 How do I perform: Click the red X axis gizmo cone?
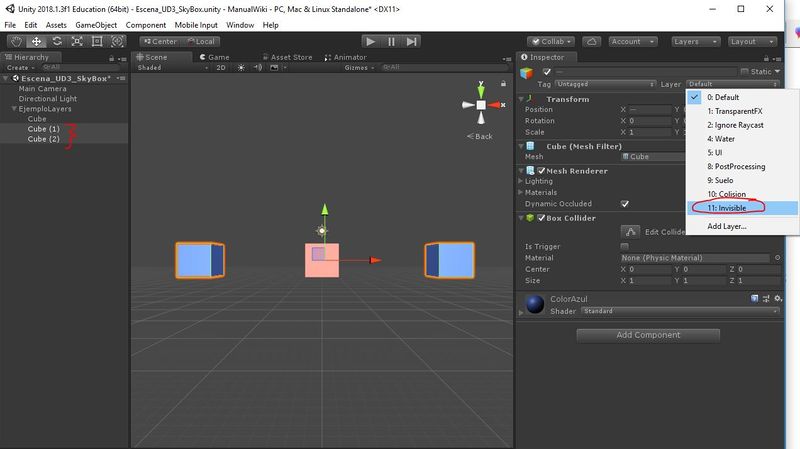pyautogui.click(x=495, y=105)
